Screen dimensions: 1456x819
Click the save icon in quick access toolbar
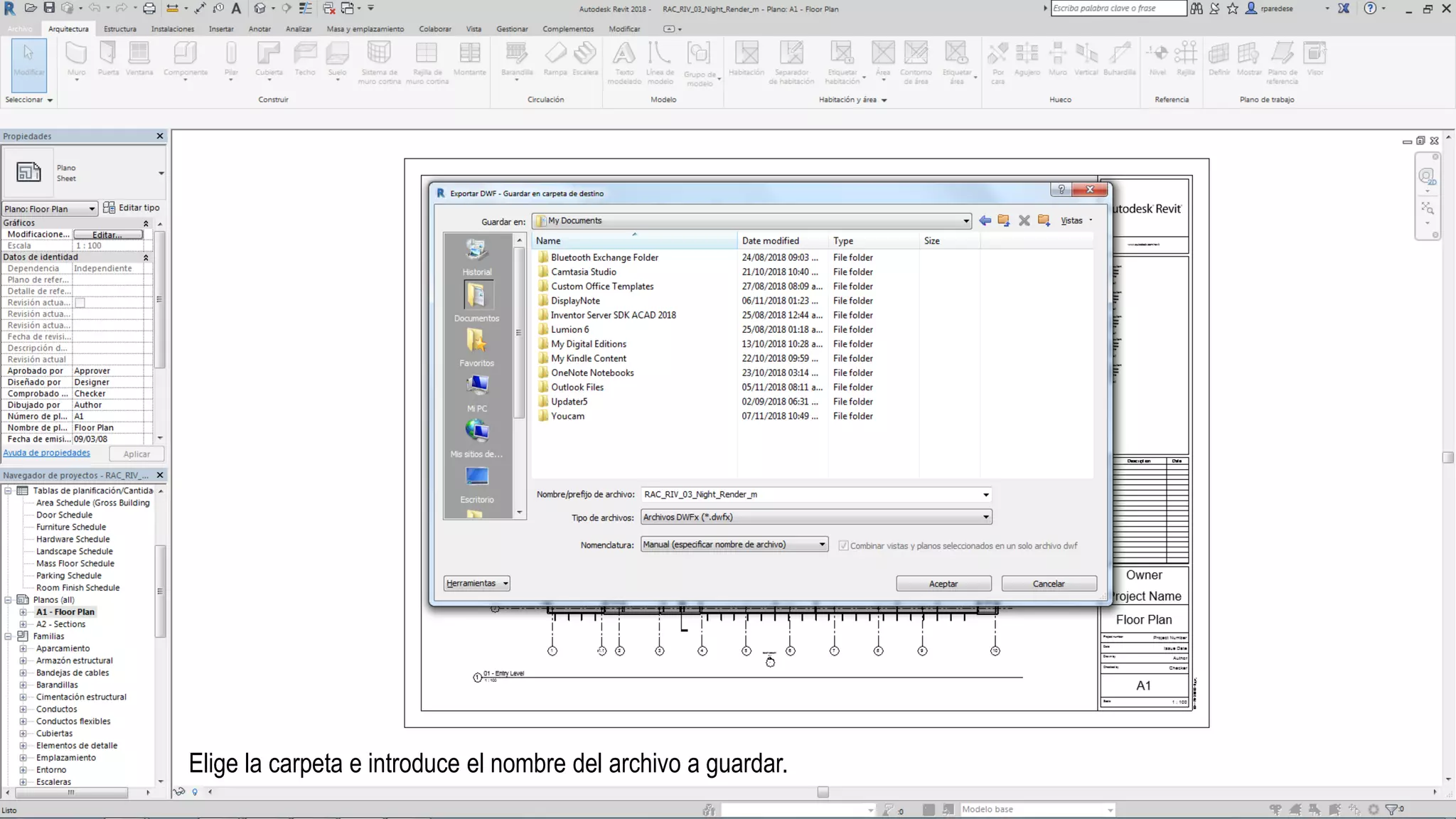pyautogui.click(x=49, y=8)
